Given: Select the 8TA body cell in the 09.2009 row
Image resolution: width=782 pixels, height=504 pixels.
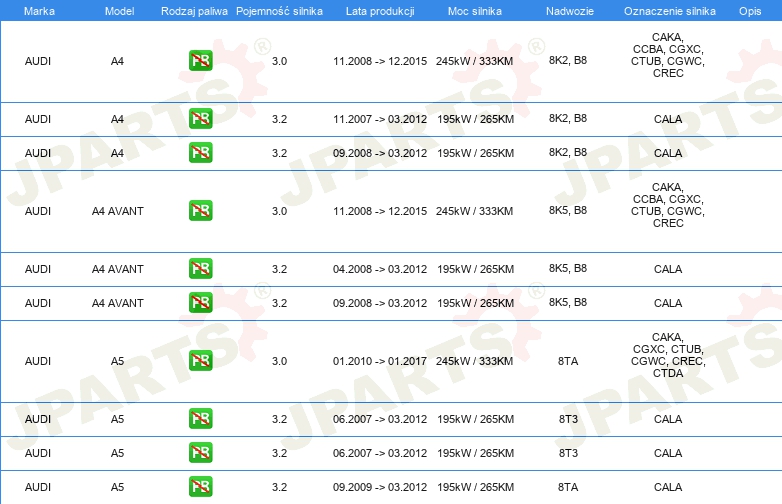Looking at the screenshot, I should coord(568,487).
